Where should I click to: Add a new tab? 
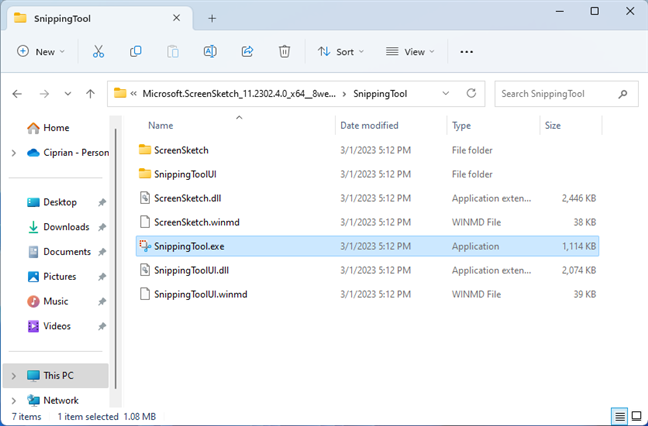[212, 18]
